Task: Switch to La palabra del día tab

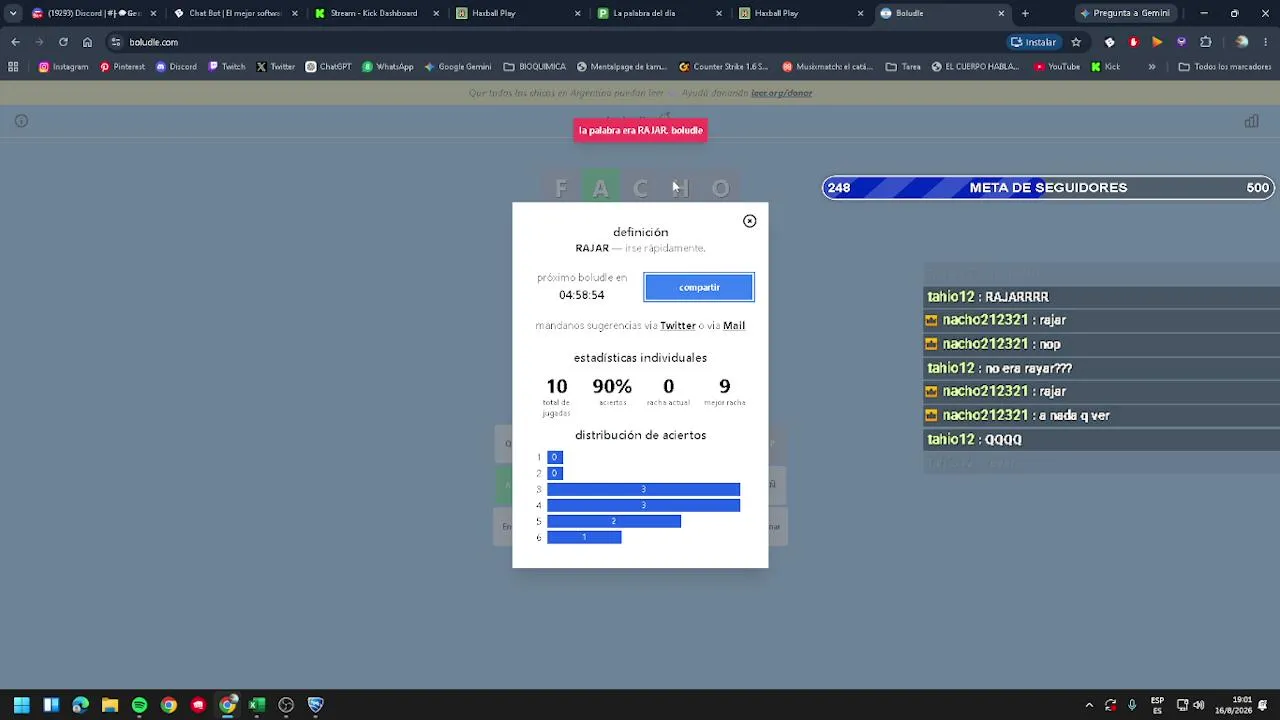Action: pos(657,13)
